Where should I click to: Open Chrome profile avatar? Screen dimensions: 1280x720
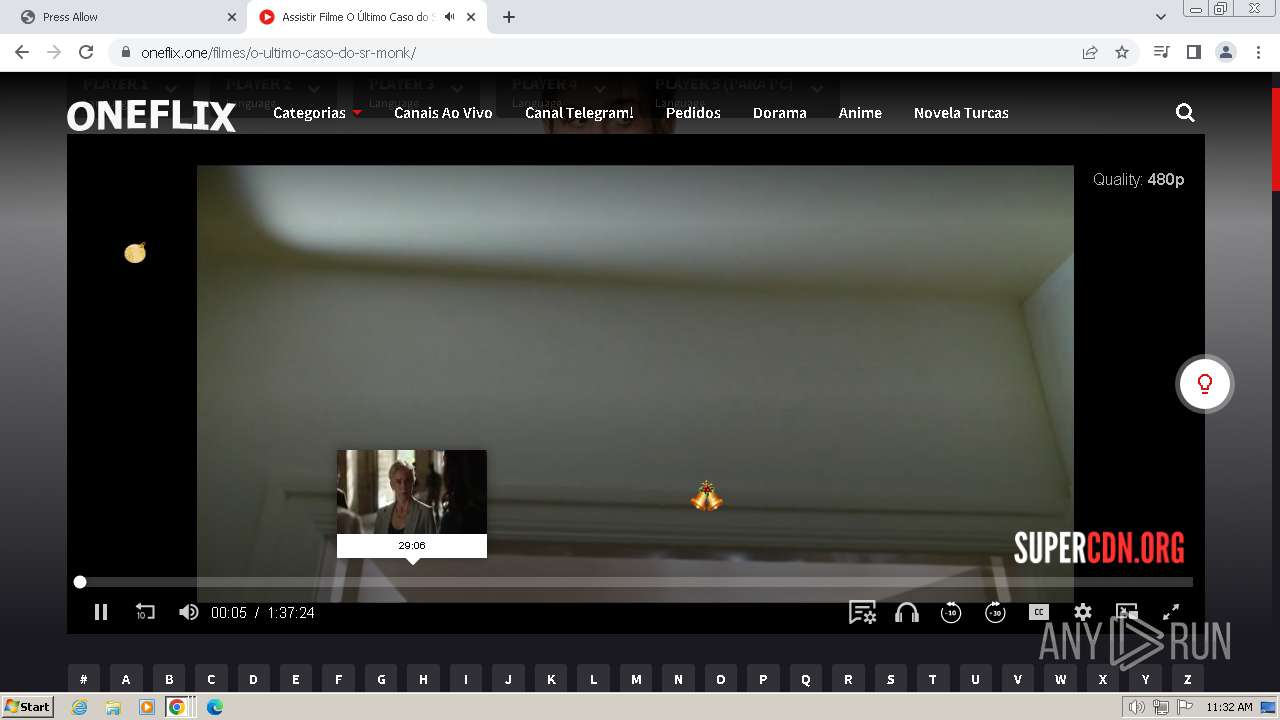(x=1225, y=53)
